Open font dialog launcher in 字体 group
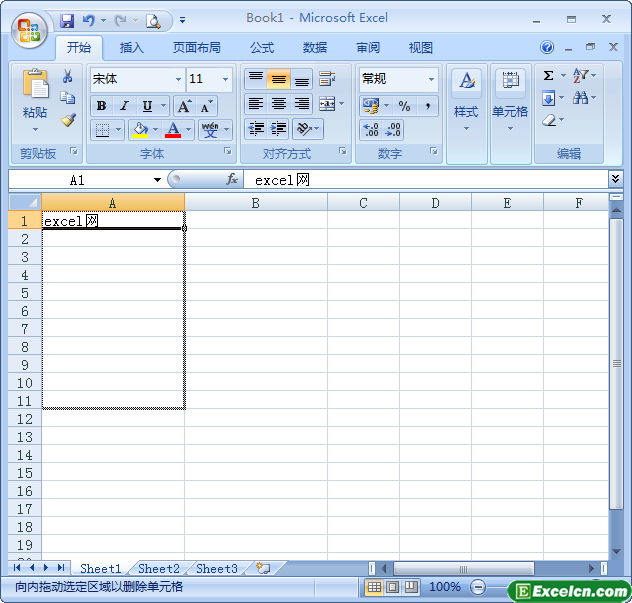Image resolution: width=632 pixels, height=603 pixels. (228, 151)
